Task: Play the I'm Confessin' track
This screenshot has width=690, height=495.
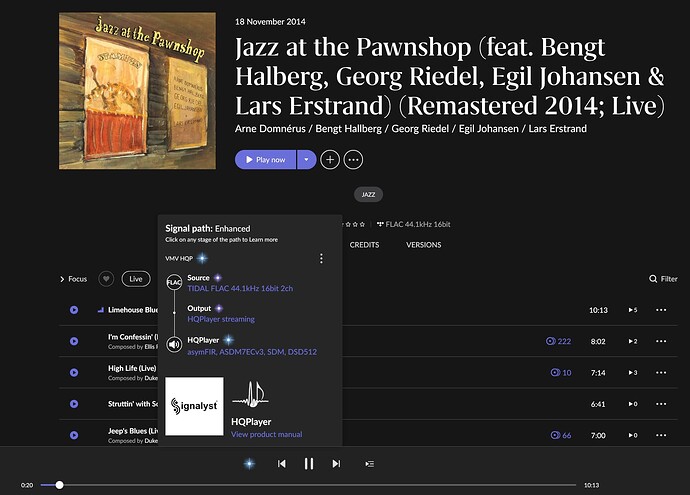Action: coord(74,341)
